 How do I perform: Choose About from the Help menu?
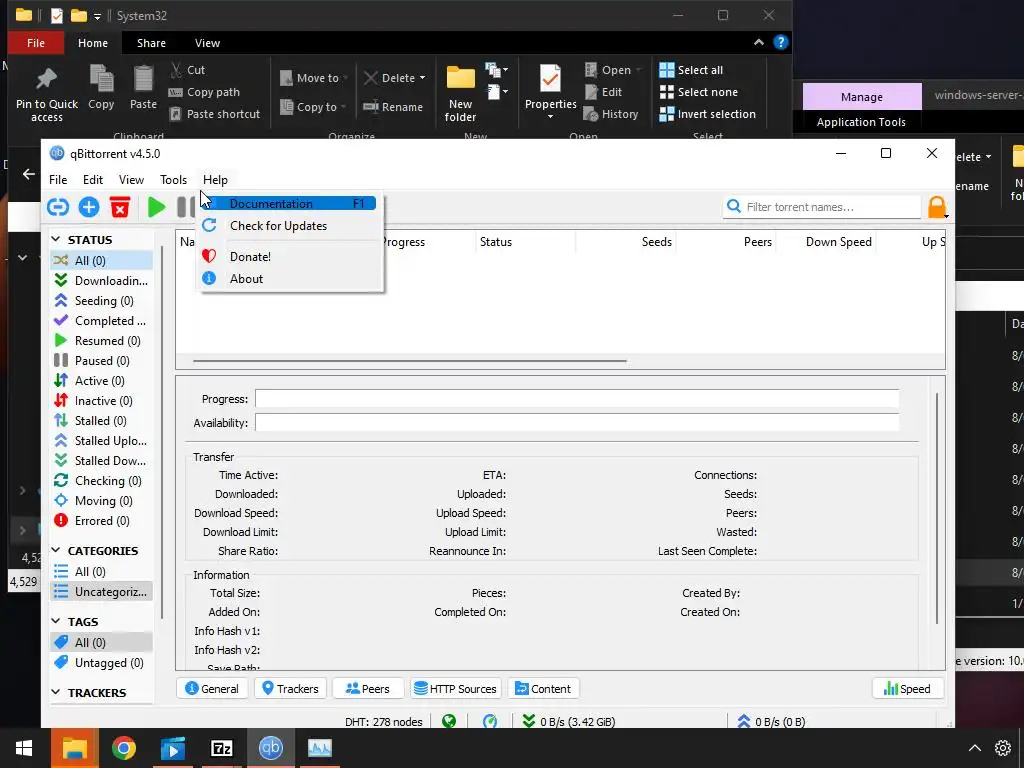288,279
